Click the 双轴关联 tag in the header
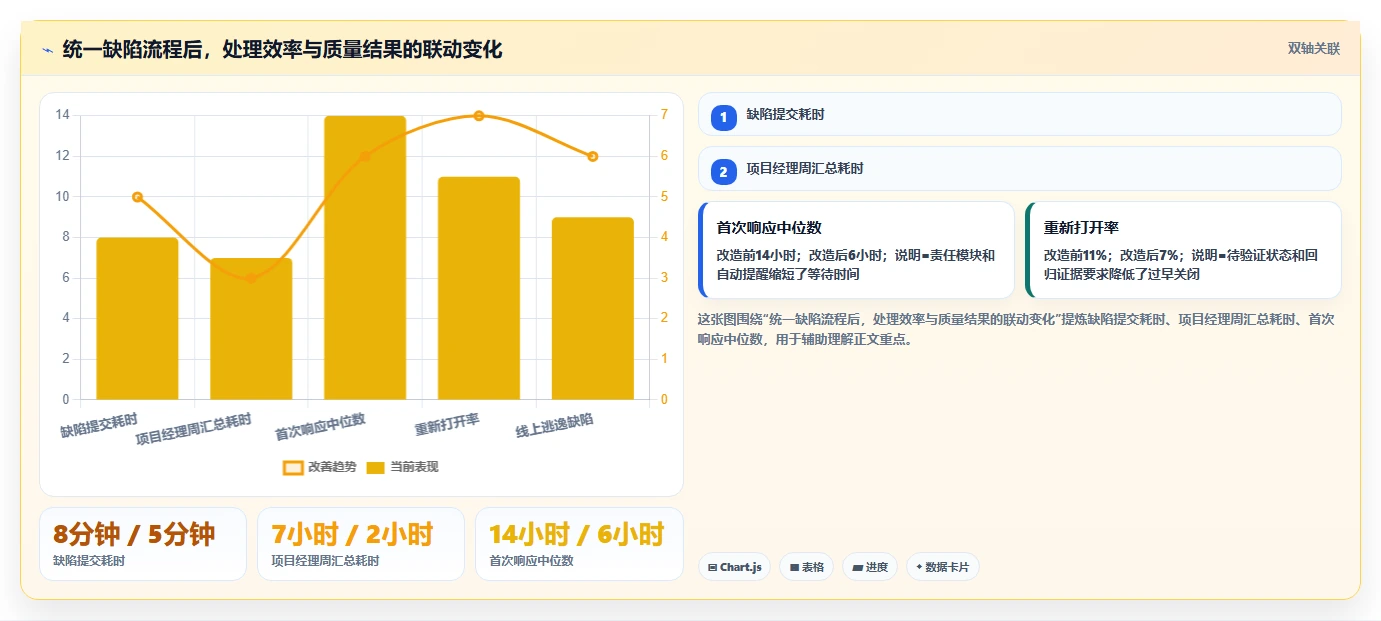 coord(1313,48)
